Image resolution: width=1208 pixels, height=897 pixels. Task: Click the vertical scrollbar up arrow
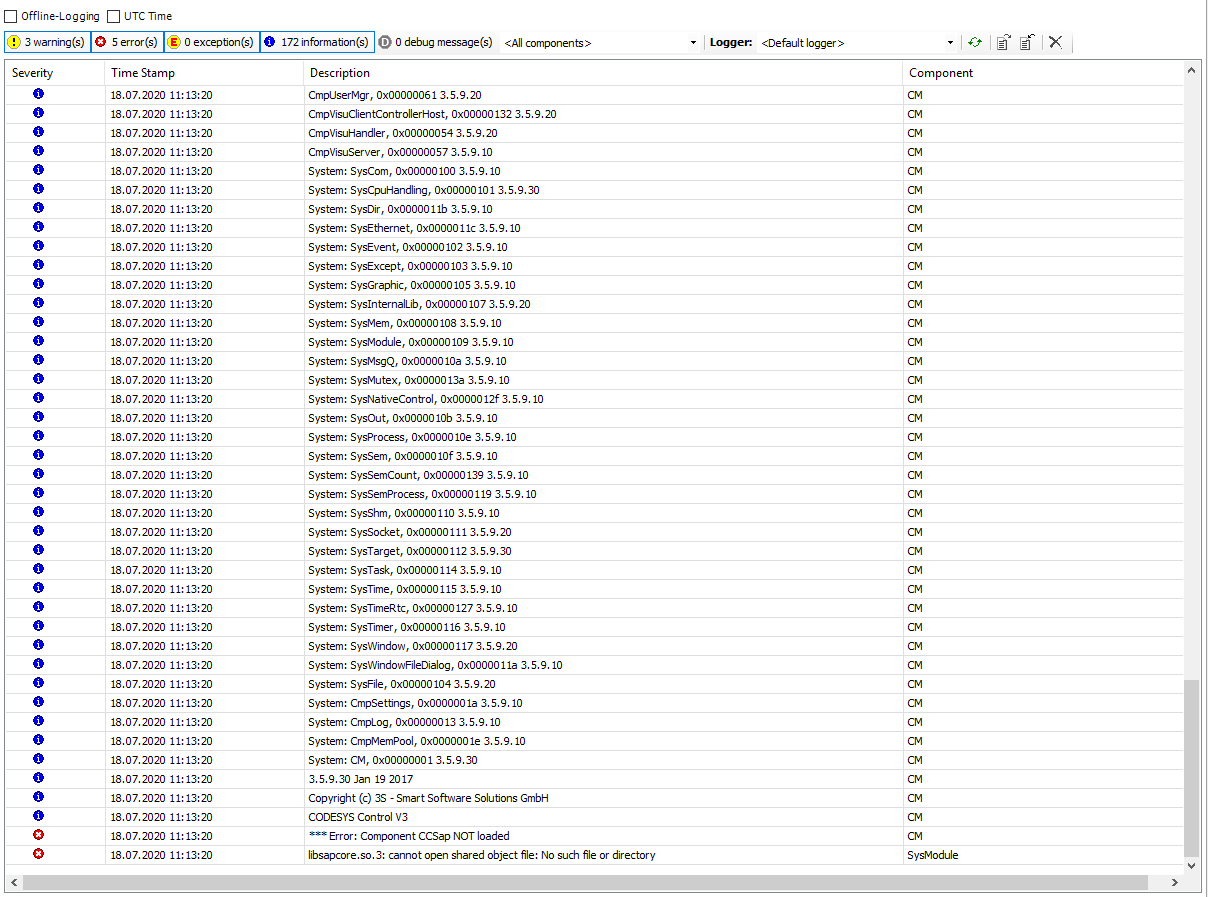pyautogui.click(x=1191, y=70)
